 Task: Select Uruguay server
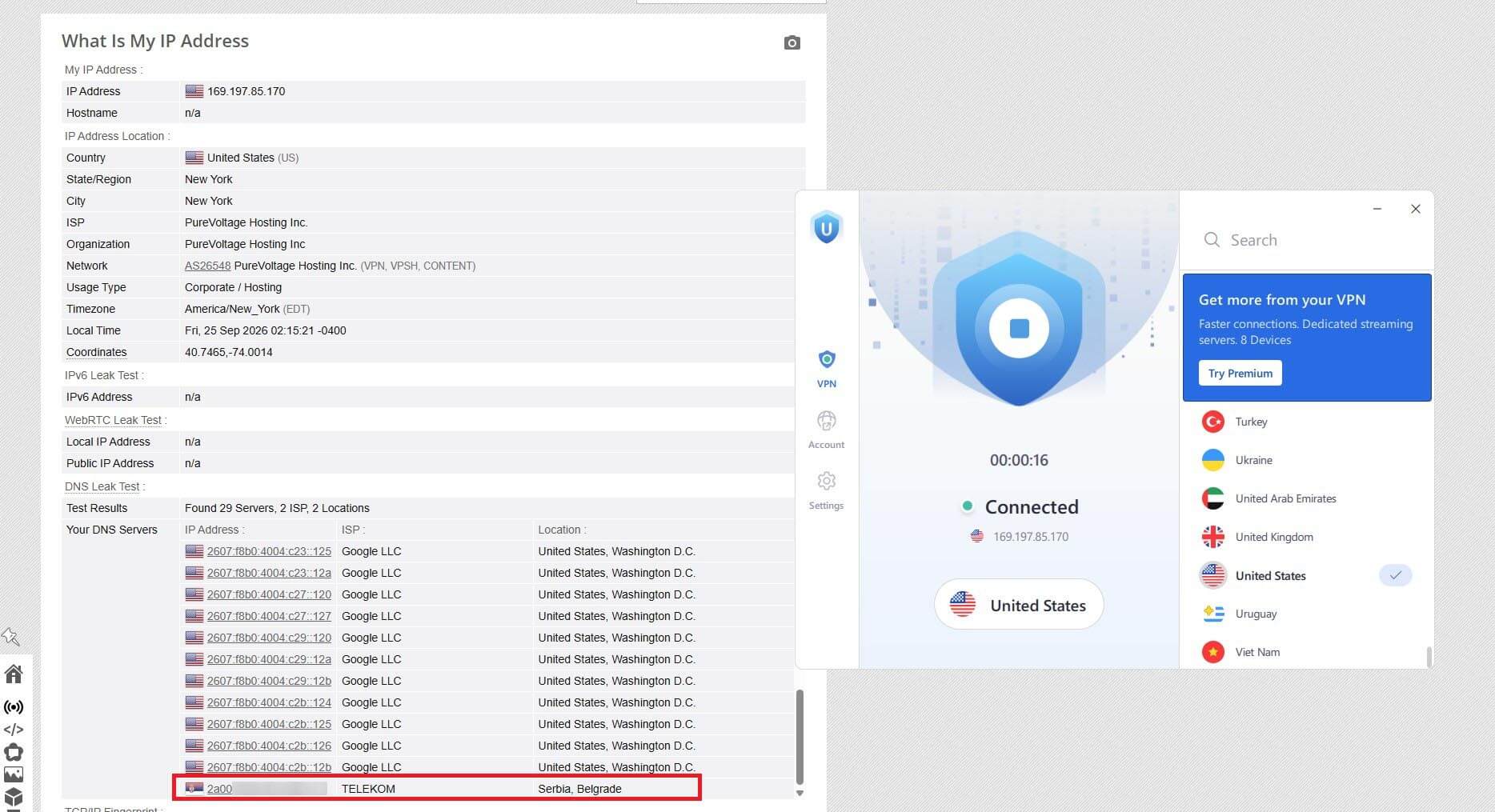(x=1307, y=614)
